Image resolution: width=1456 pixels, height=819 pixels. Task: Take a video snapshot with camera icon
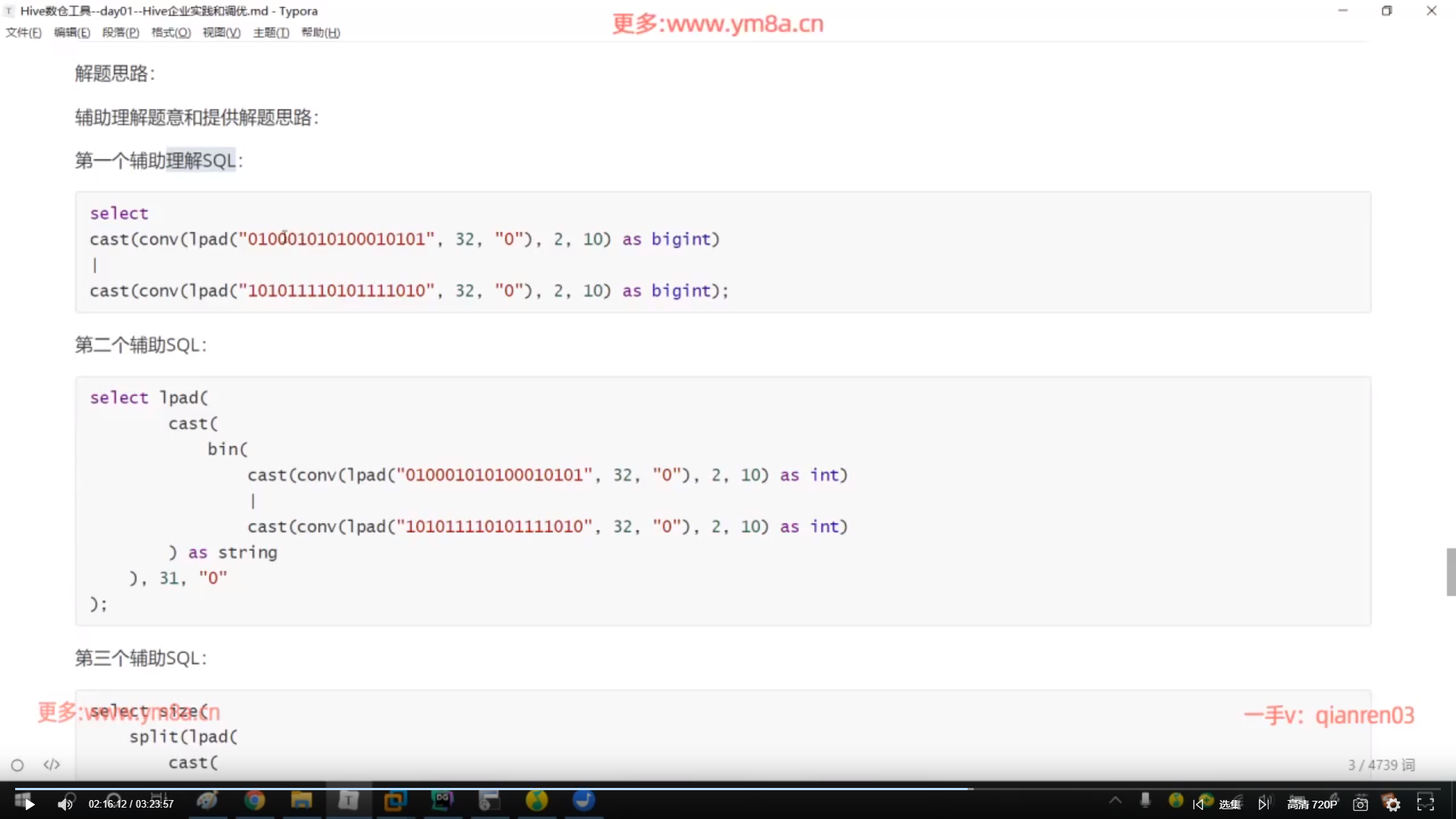pyautogui.click(x=1360, y=804)
